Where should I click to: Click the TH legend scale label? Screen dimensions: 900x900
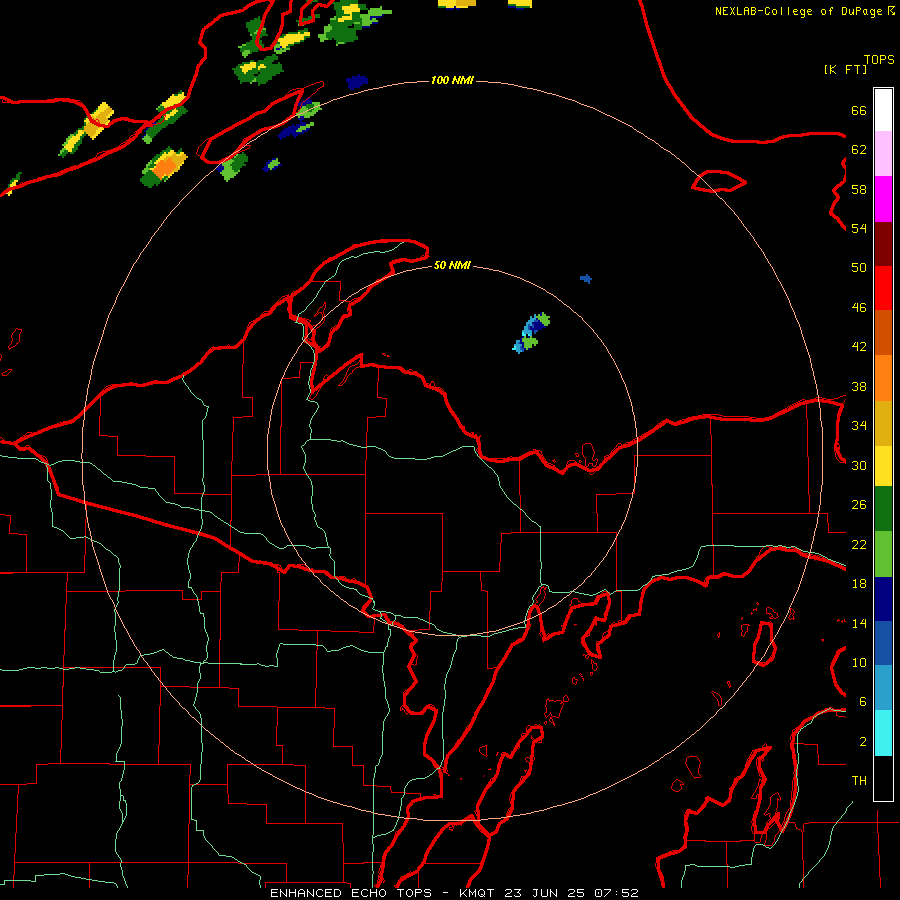pyautogui.click(x=859, y=780)
